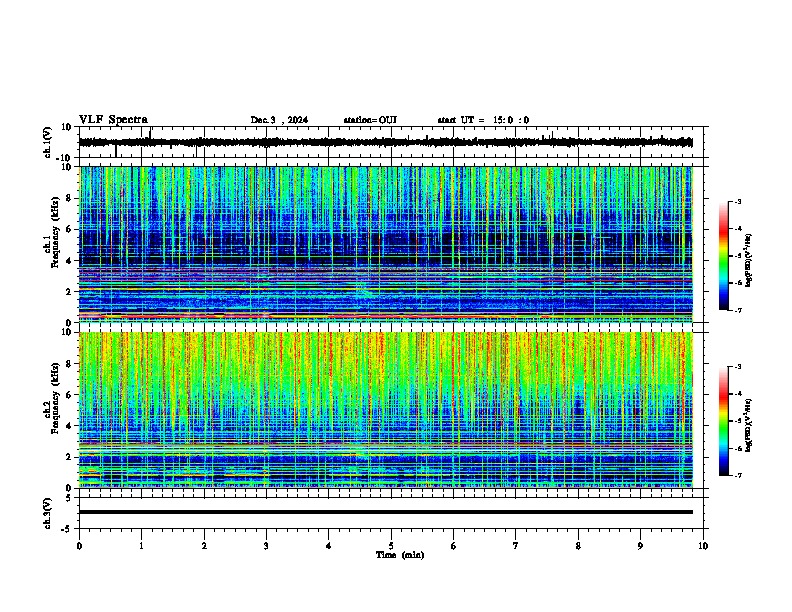Click the ch.1 voltage waveform trace
Image resolution: width=792 pixels, height=612 pixels.
[x=385, y=142]
